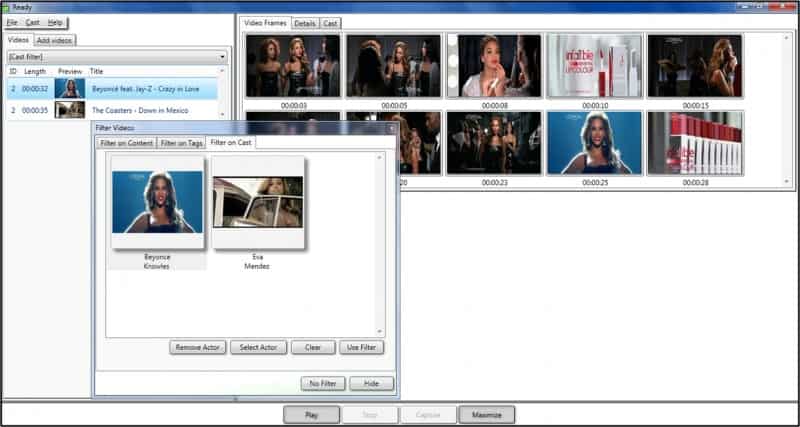This screenshot has height=427, width=800.
Task: Select the frame at 00:00:25
Action: tap(594, 143)
